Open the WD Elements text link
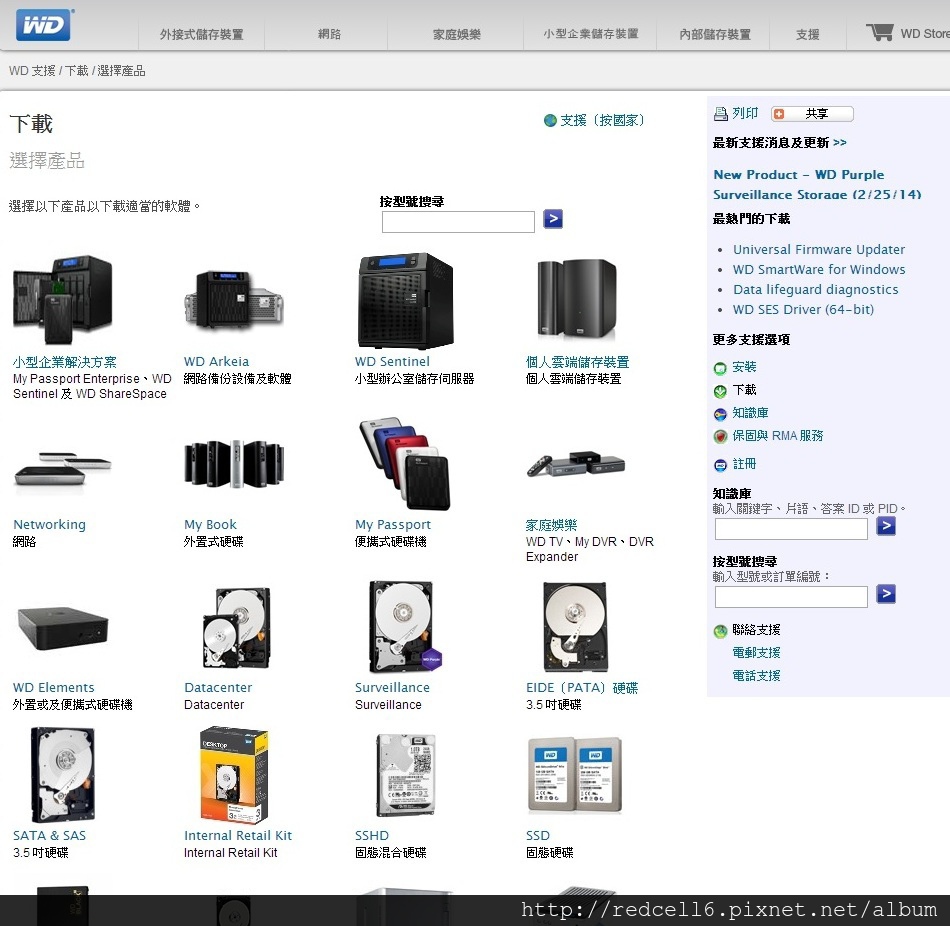The height and width of the screenshot is (926, 950). [53, 688]
